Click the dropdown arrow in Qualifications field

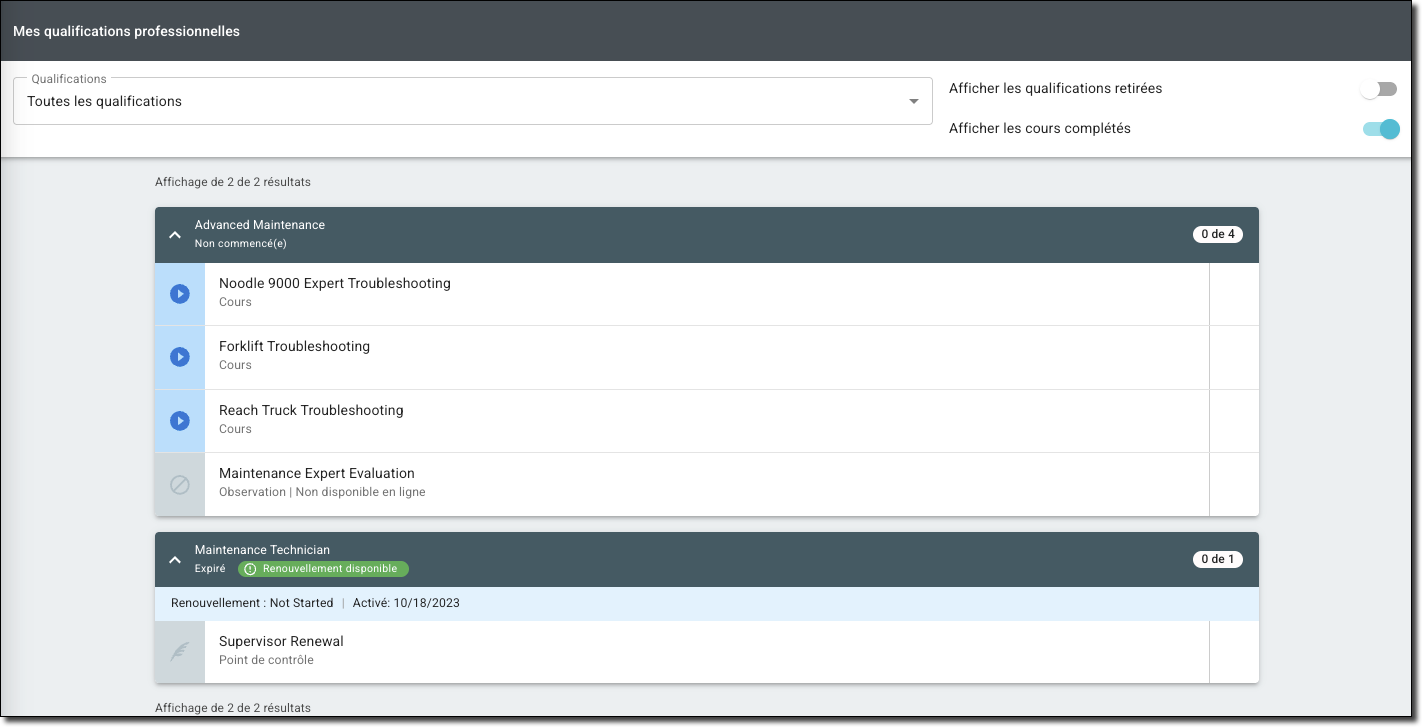pyautogui.click(x=913, y=101)
